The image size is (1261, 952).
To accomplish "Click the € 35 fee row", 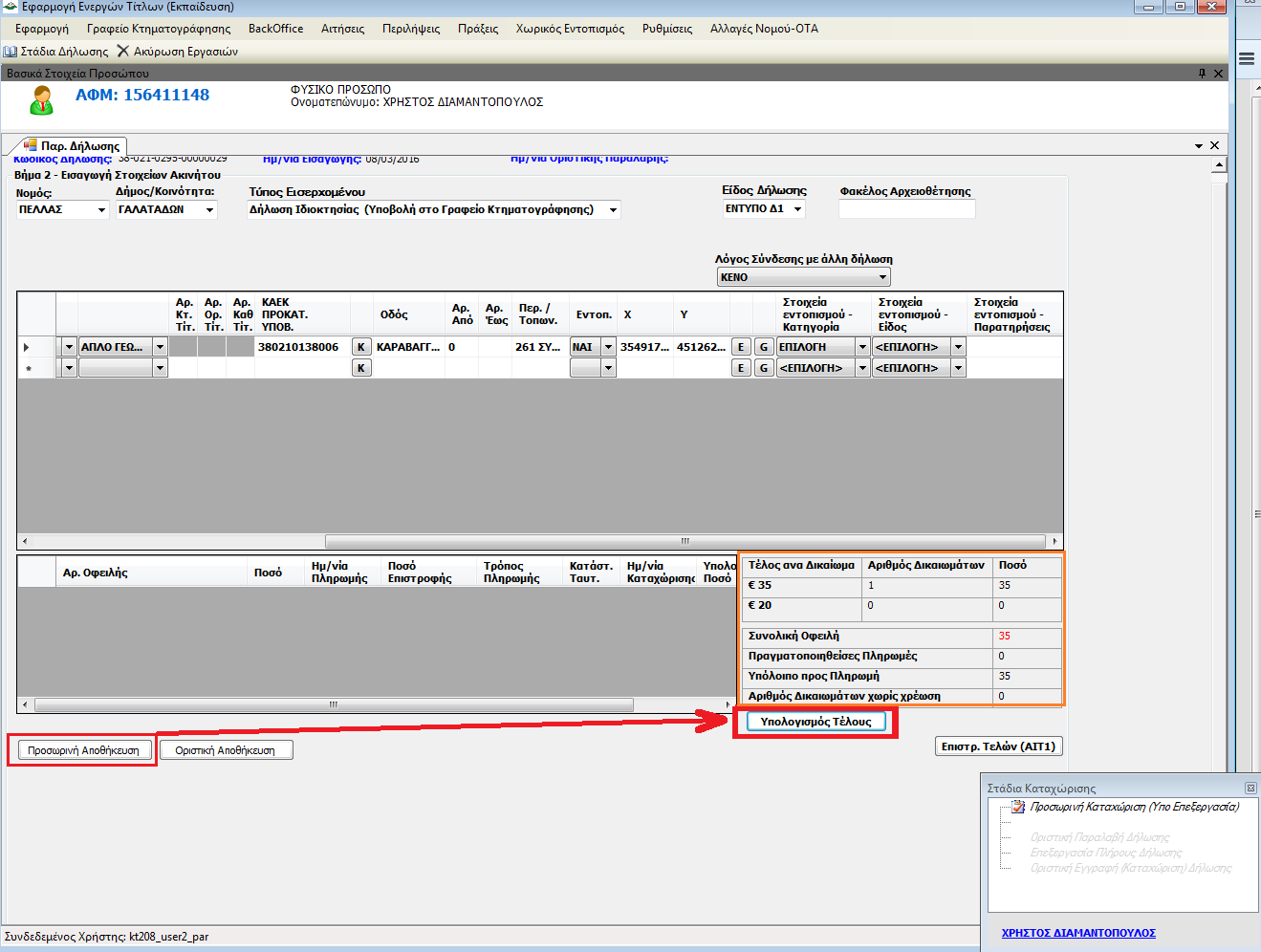I will pos(902,586).
